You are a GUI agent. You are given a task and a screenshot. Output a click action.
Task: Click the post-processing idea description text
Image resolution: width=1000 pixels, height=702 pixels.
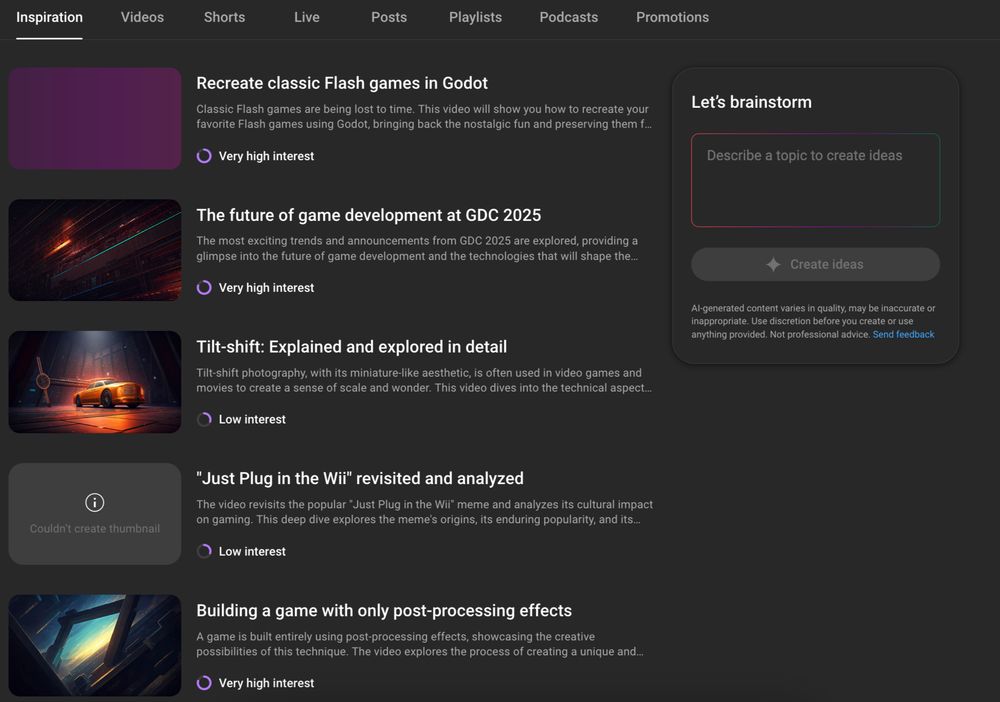(x=420, y=644)
